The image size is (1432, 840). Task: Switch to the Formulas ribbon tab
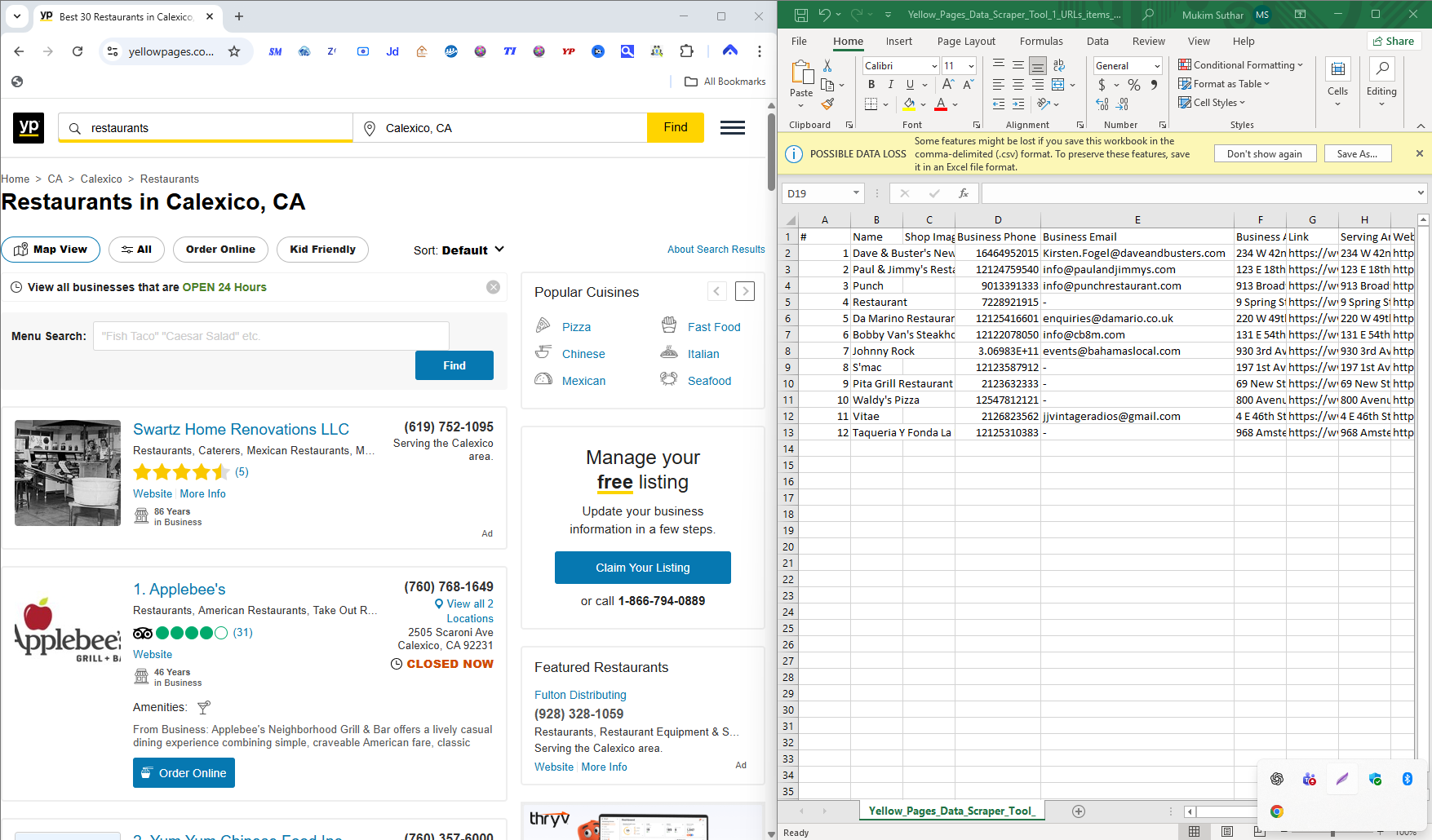tap(1041, 41)
